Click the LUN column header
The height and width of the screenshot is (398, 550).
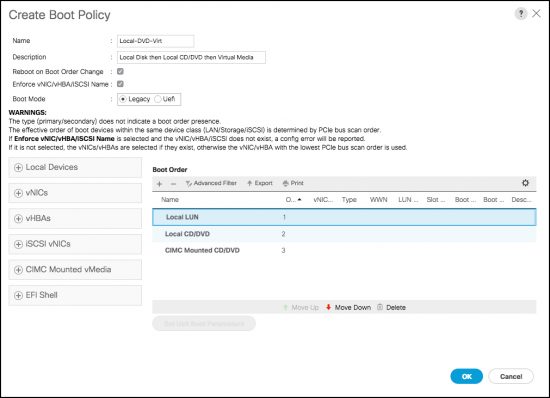(408, 200)
